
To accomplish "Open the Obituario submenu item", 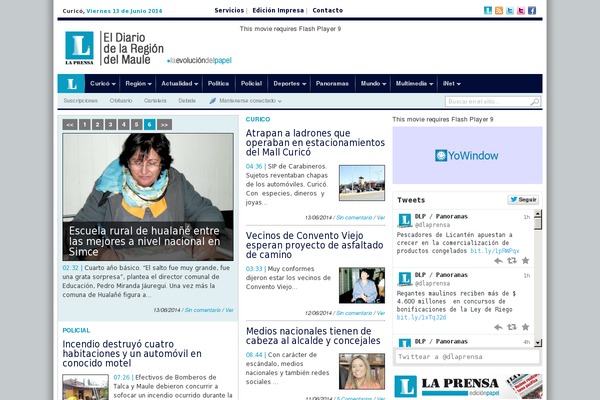I will click(121, 101).
